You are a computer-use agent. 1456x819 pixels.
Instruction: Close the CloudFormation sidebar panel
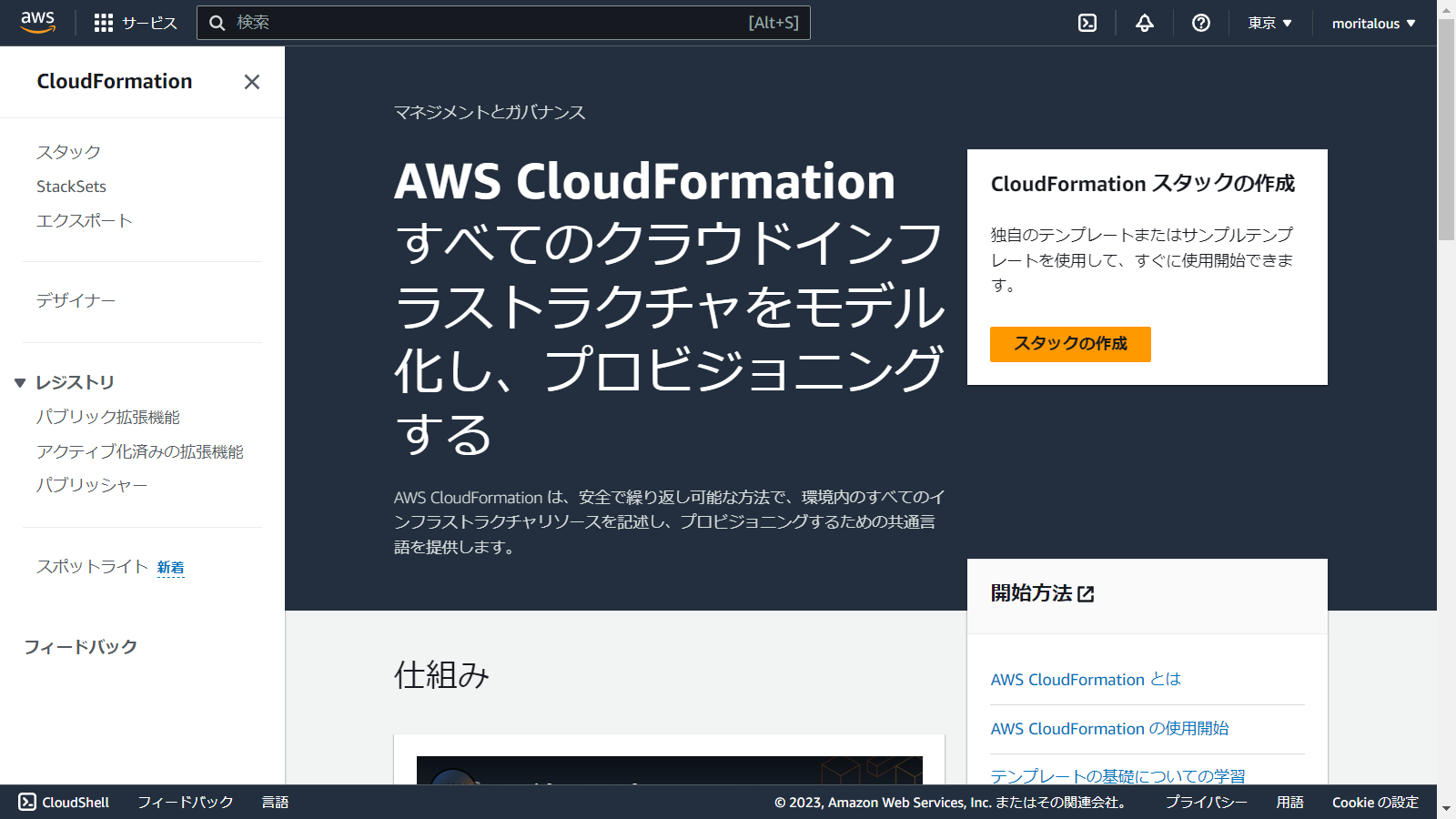pos(252,82)
